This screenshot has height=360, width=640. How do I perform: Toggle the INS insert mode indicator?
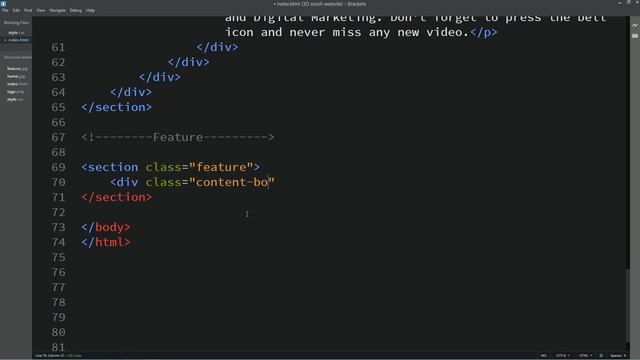coord(543,356)
